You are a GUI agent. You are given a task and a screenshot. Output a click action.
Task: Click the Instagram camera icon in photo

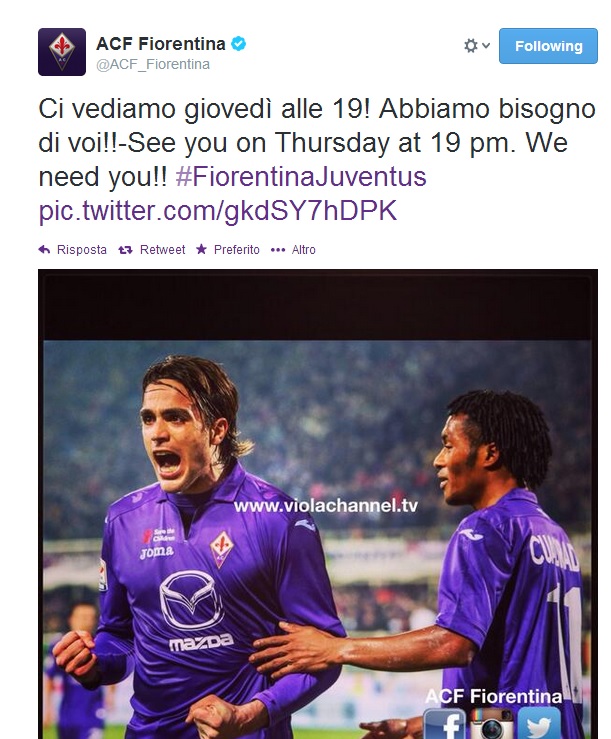pos(491,723)
